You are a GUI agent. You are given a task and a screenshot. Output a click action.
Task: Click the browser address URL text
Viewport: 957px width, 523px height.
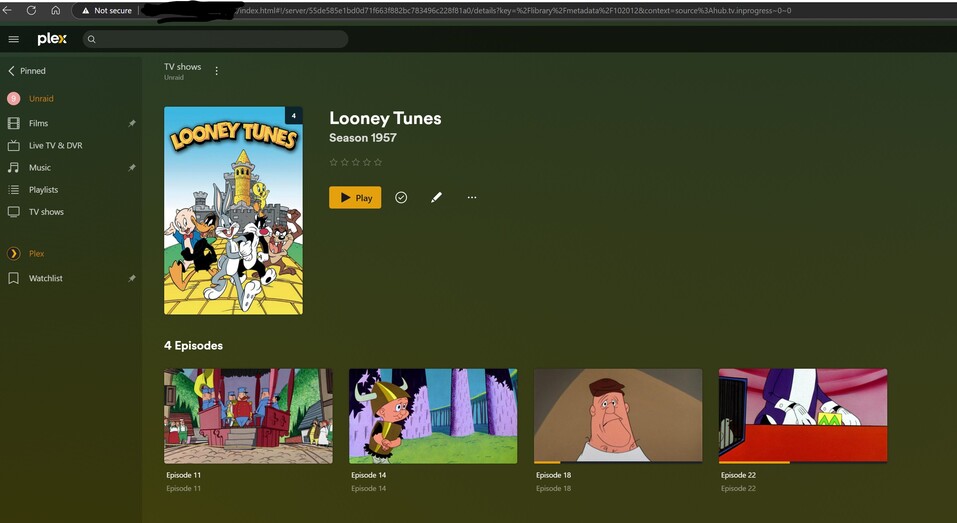tap(513, 10)
